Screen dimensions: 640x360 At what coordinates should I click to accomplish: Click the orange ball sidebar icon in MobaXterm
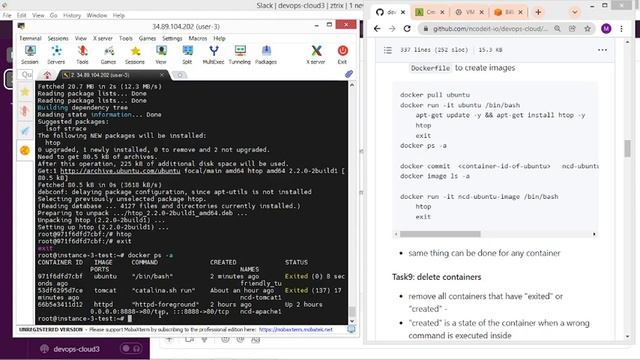click(25, 150)
